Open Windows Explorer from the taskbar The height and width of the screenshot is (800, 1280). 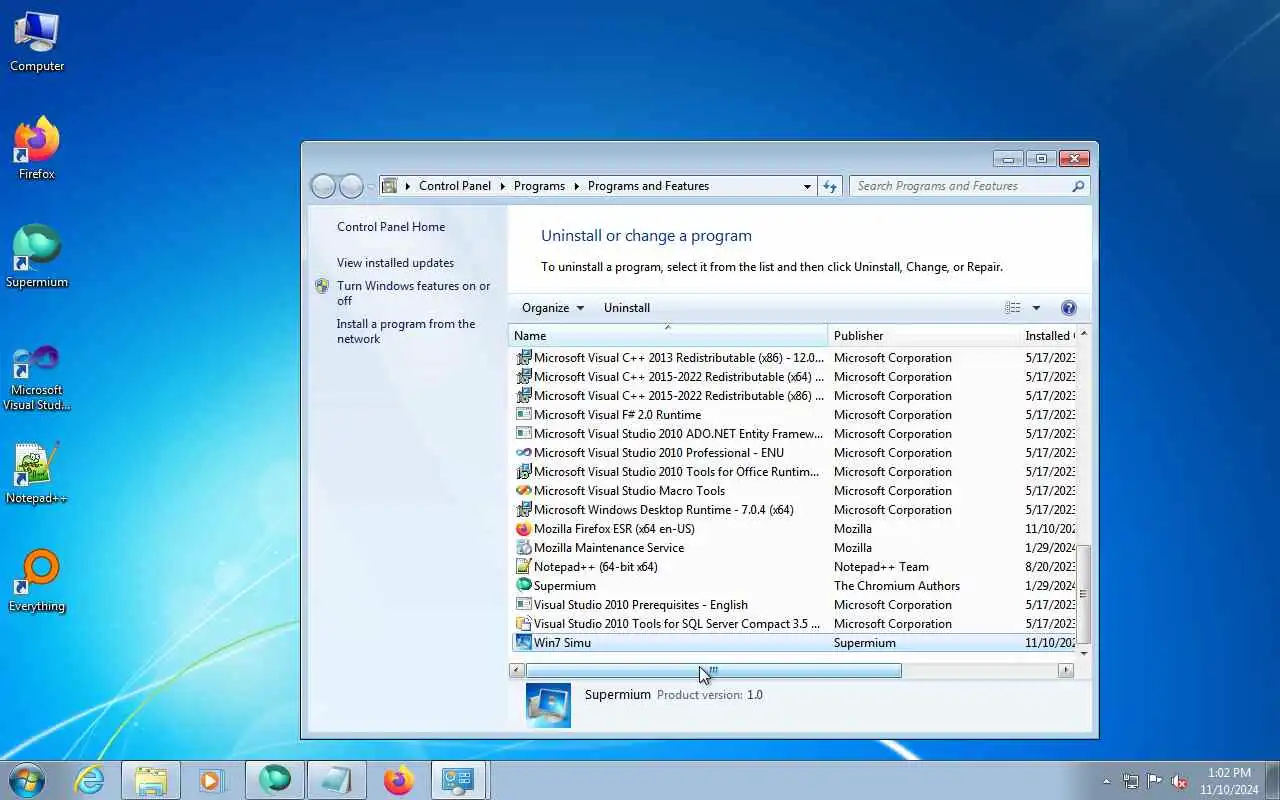coord(151,780)
